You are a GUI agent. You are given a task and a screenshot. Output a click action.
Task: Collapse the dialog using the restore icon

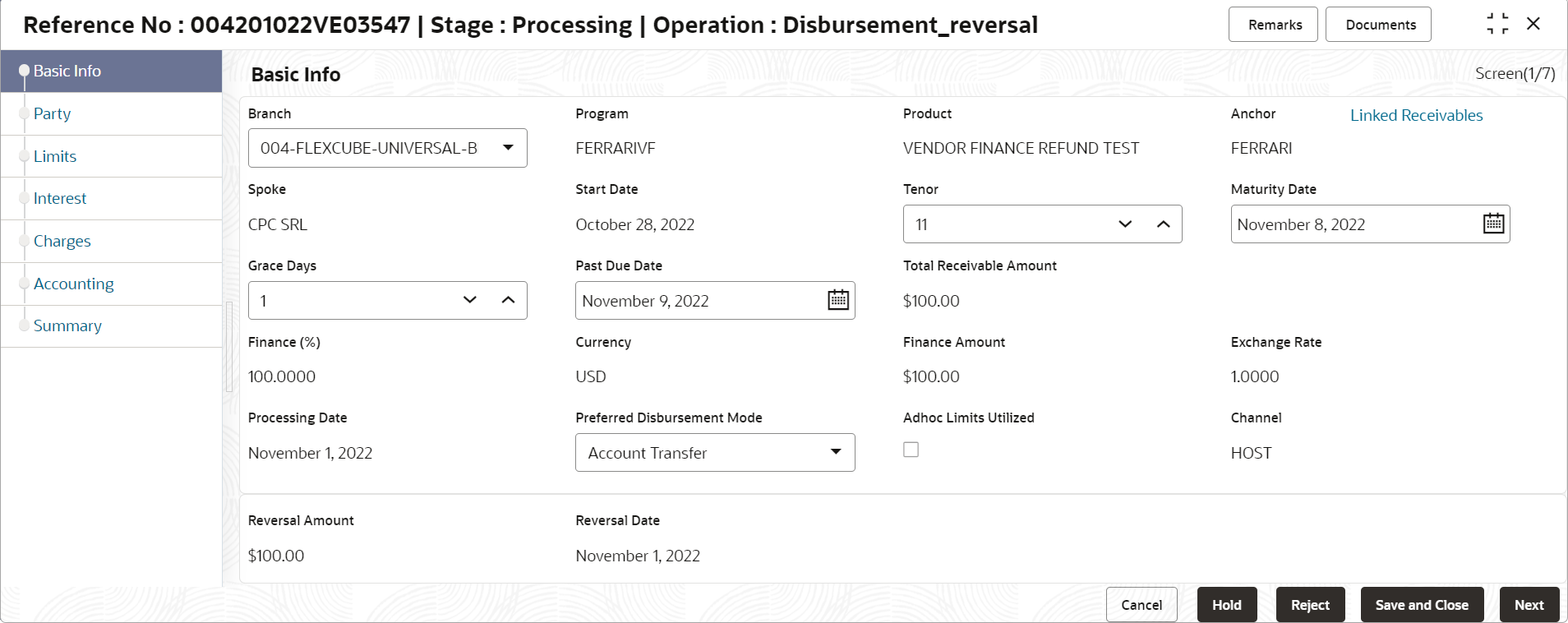pos(1497,24)
